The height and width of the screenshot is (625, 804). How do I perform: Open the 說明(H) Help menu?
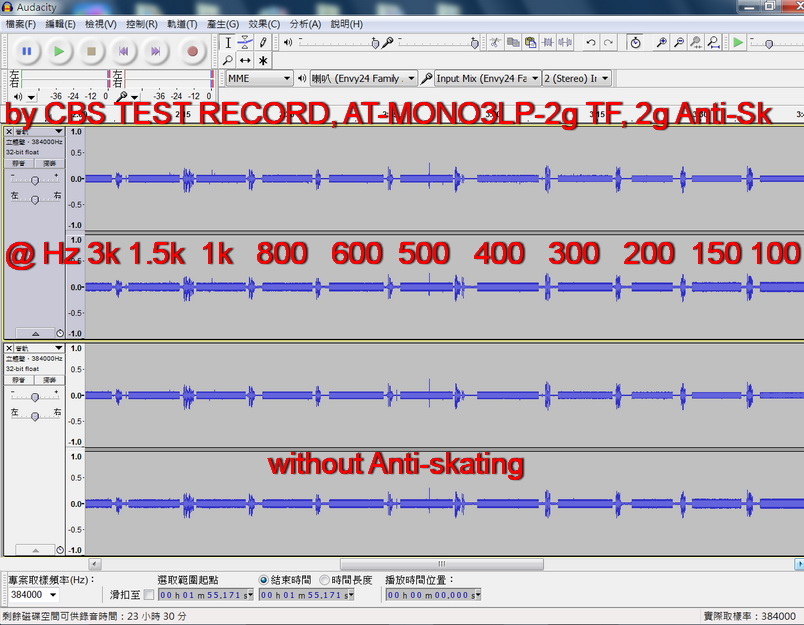pos(347,24)
